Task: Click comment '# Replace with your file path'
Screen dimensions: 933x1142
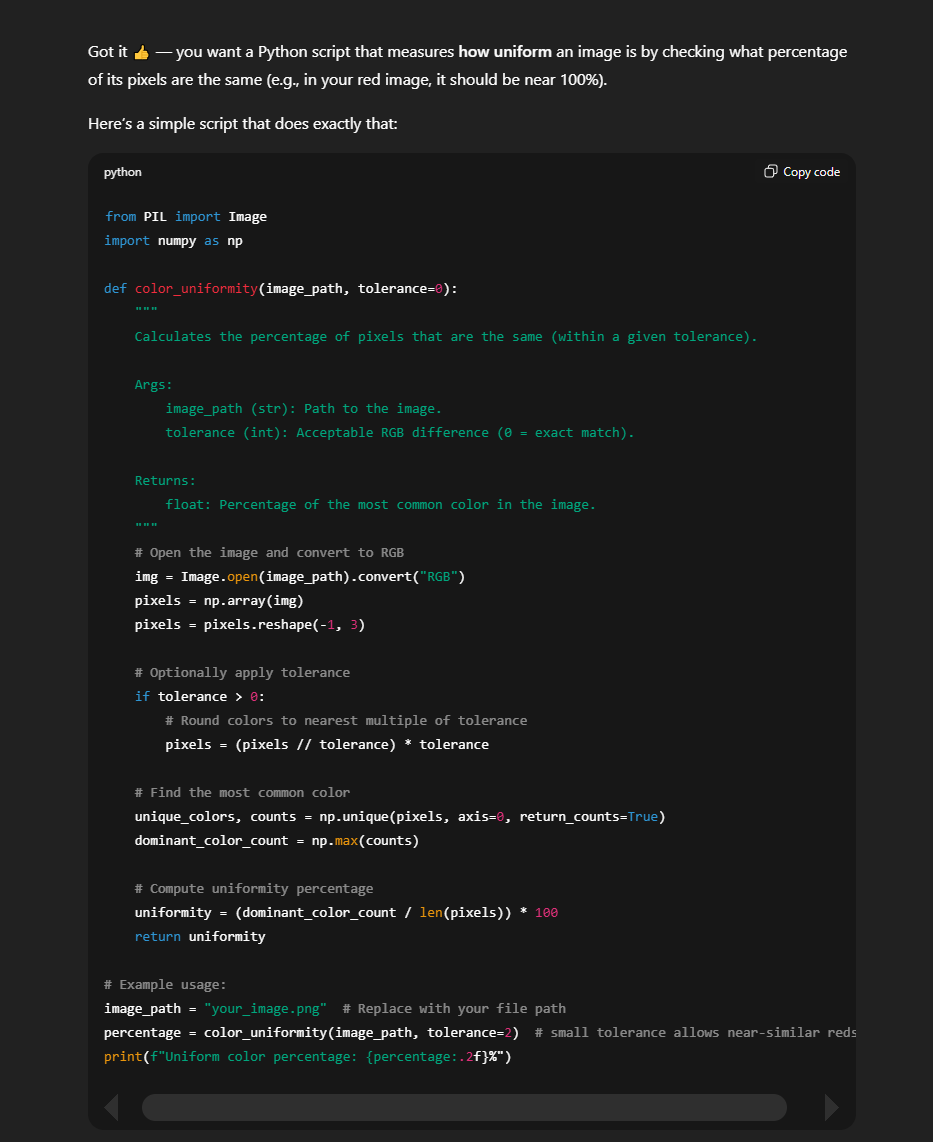Action: point(454,1010)
